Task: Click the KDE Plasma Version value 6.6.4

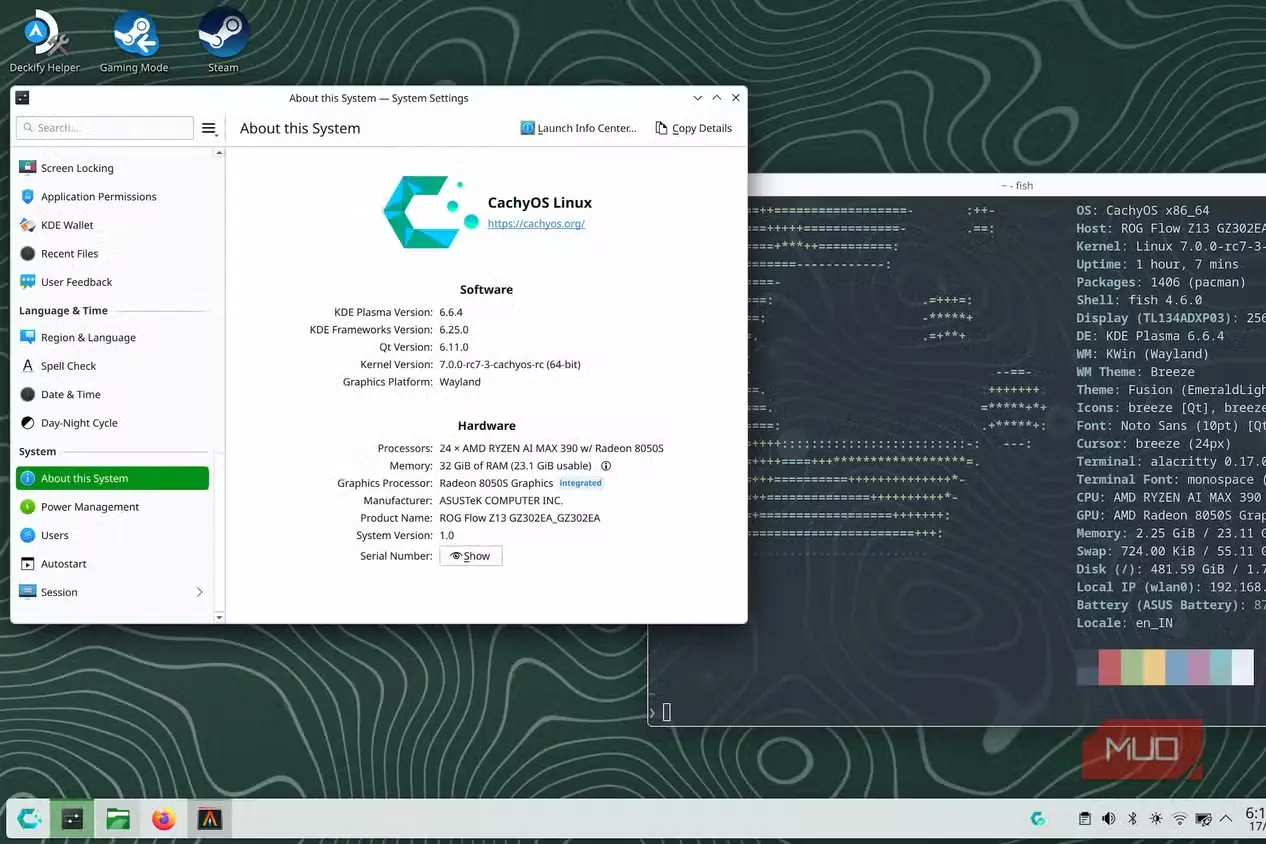Action: click(452, 312)
